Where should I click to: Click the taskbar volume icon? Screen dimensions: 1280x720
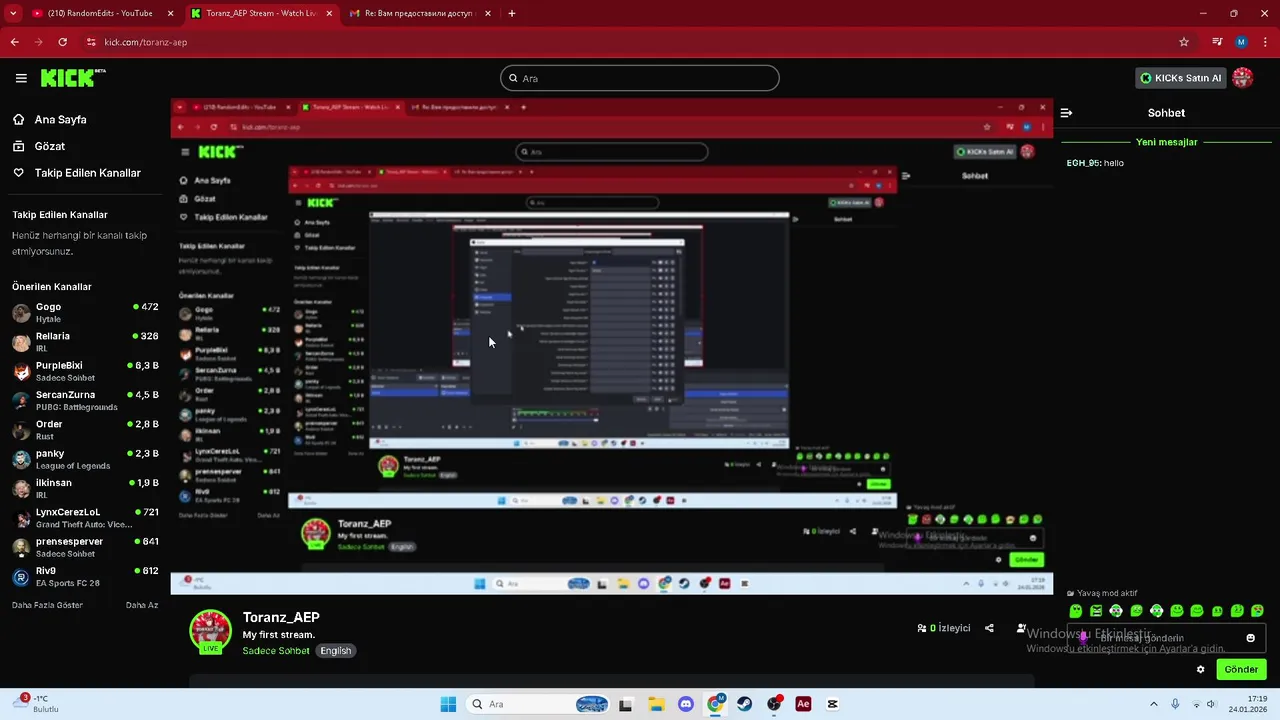click(1211, 704)
